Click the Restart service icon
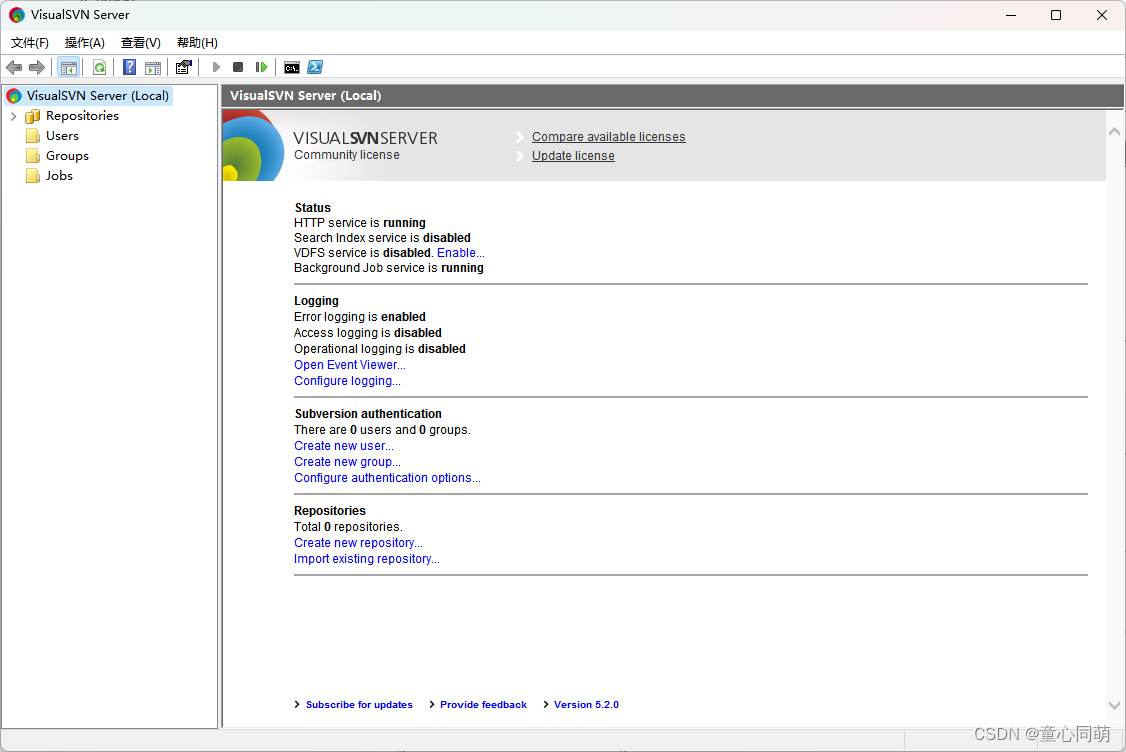Image resolution: width=1126 pixels, height=752 pixels. point(261,68)
